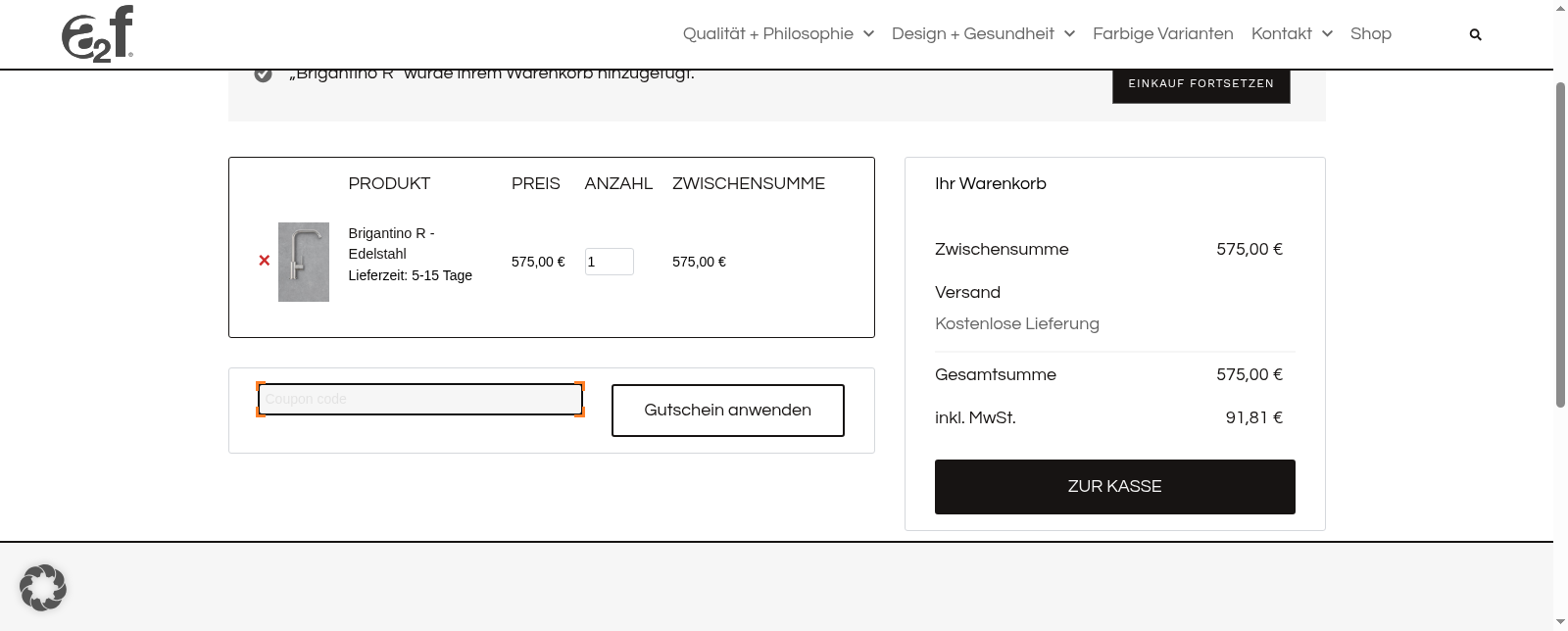
Task: Remove Brigantino R from cart with red X
Action: [264, 261]
